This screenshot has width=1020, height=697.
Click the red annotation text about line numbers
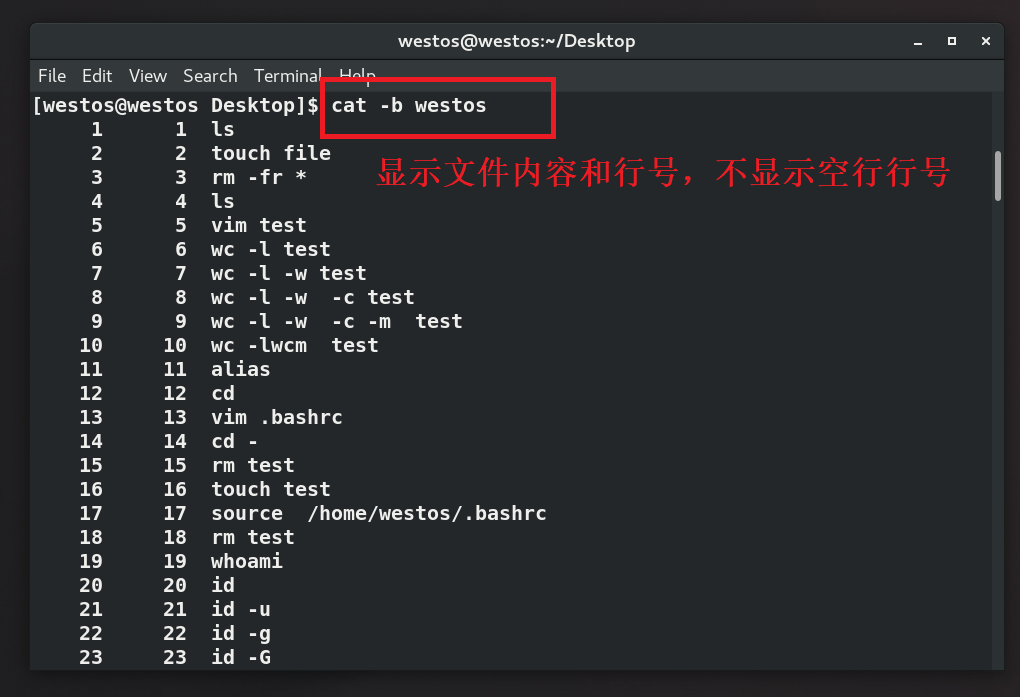tap(661, 173)
